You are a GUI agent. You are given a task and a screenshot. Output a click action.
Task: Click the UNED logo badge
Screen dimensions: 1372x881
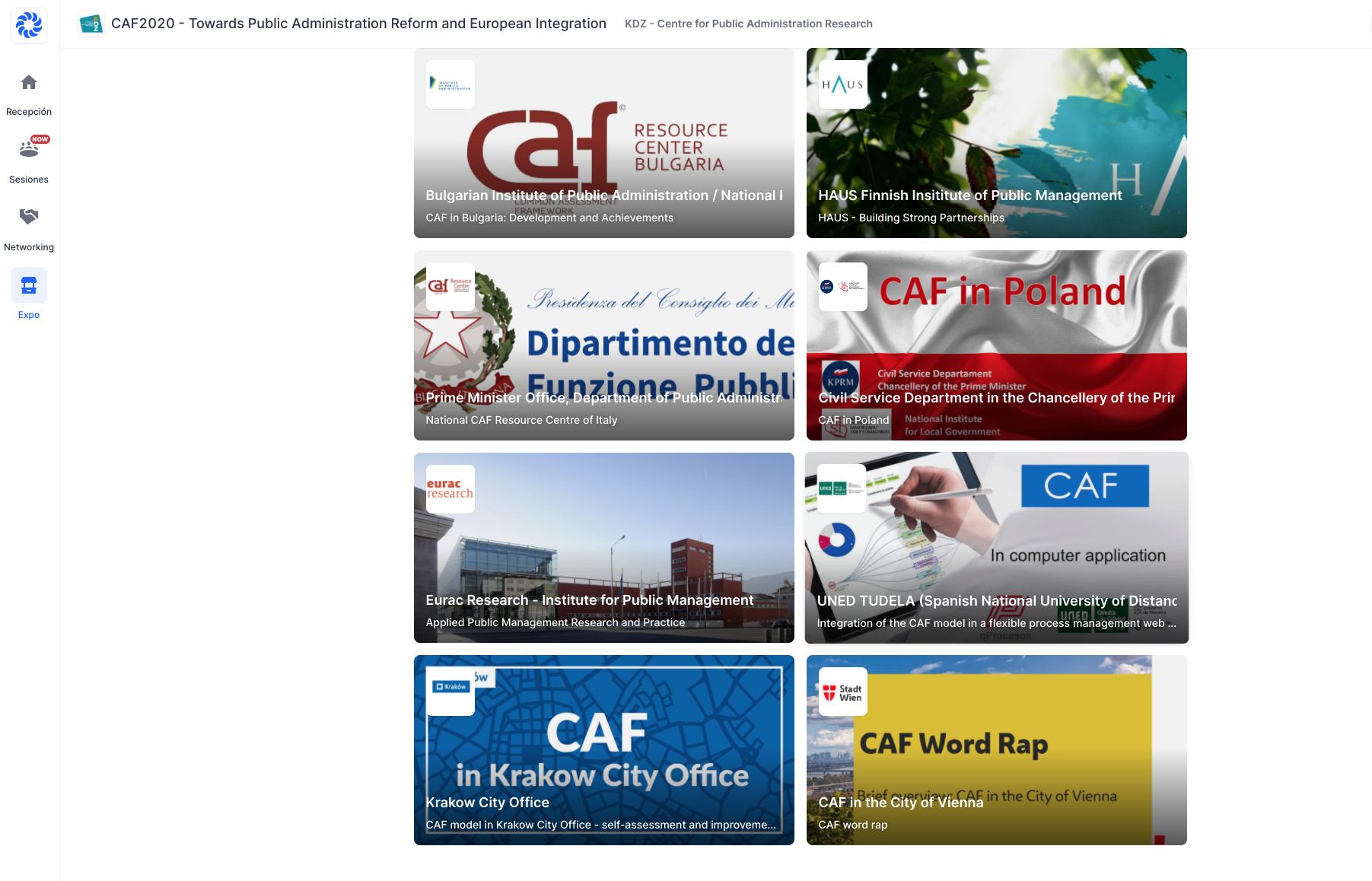click(842, 488)
